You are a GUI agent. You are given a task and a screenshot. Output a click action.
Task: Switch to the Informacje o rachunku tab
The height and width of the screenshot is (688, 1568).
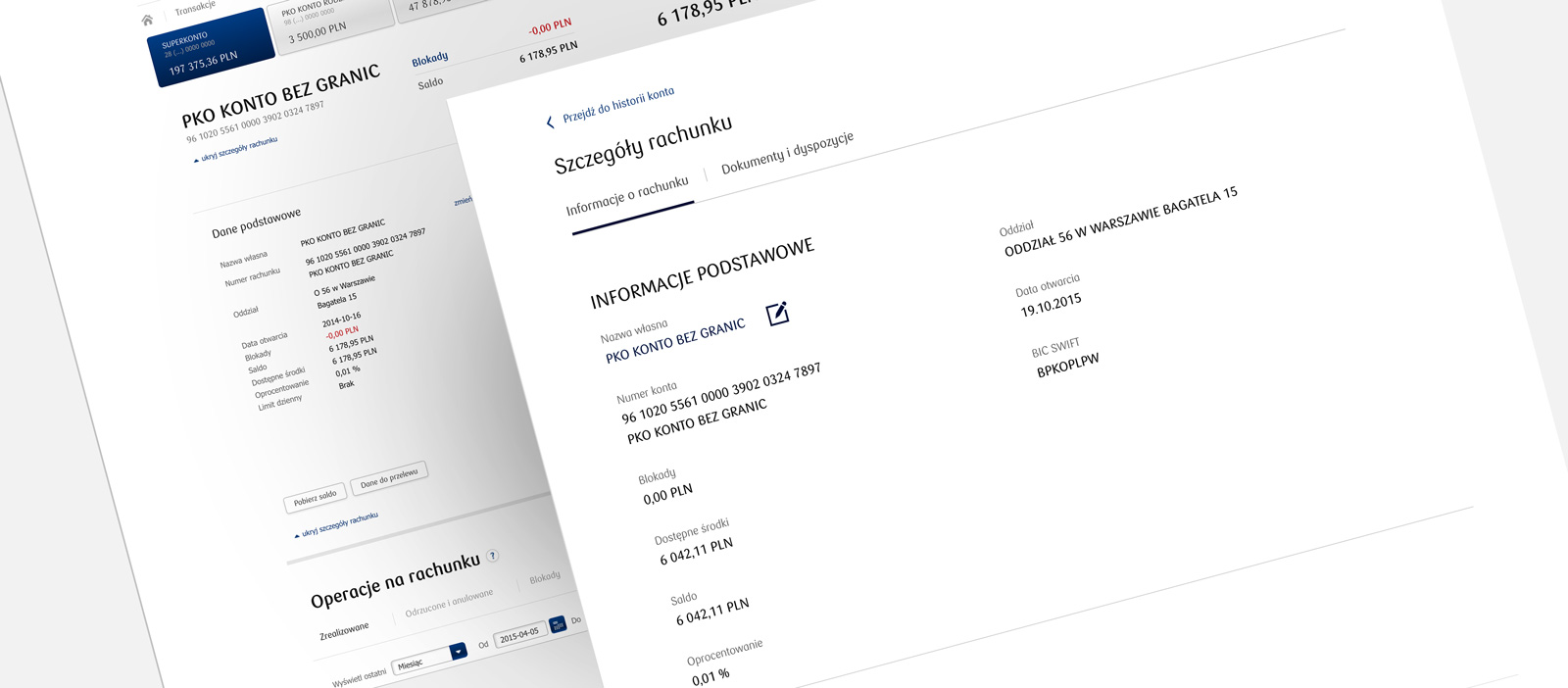click(x=627, y=196)
